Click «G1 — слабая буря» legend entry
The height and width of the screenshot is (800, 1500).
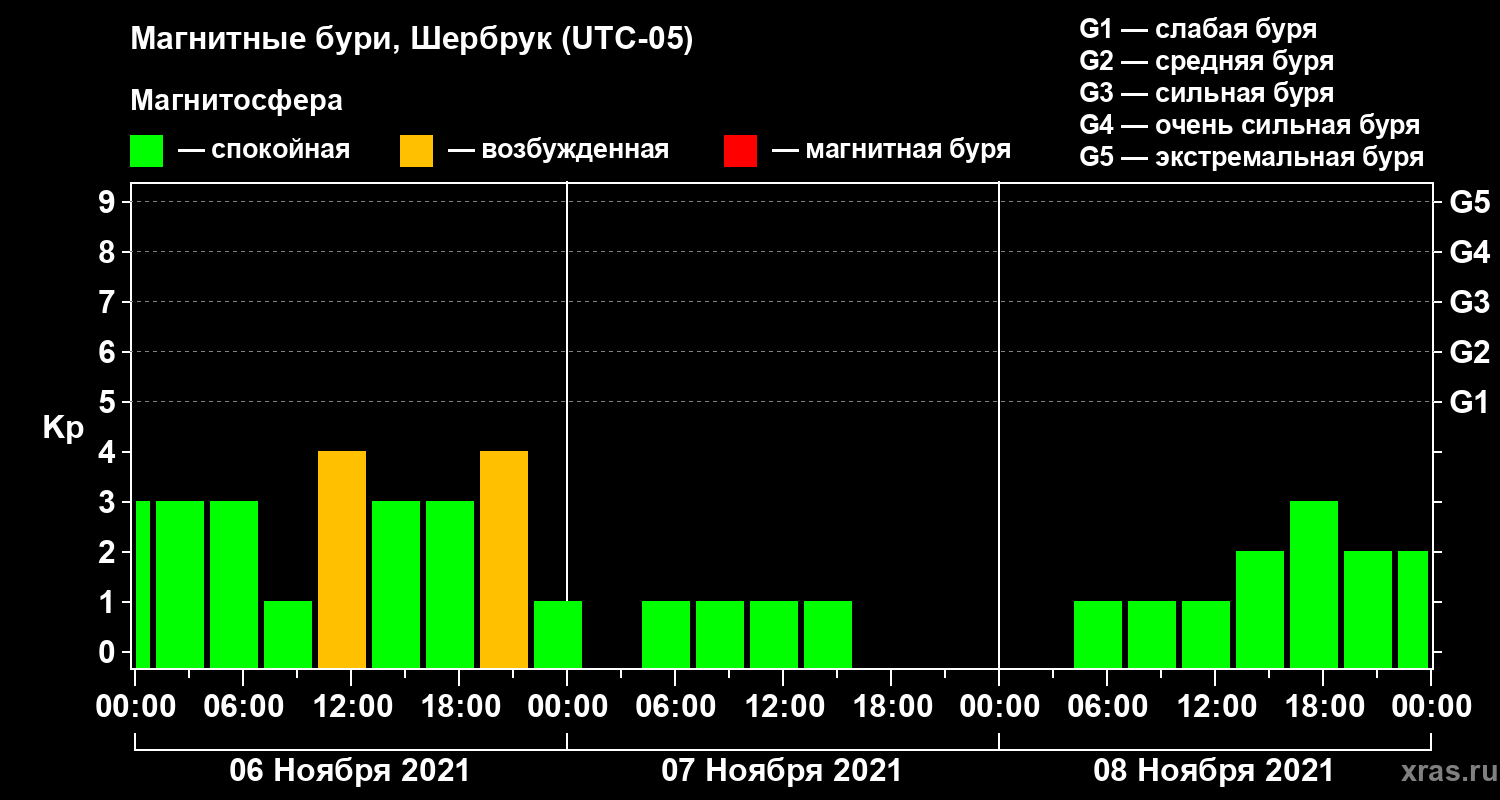coord(1198,29)
